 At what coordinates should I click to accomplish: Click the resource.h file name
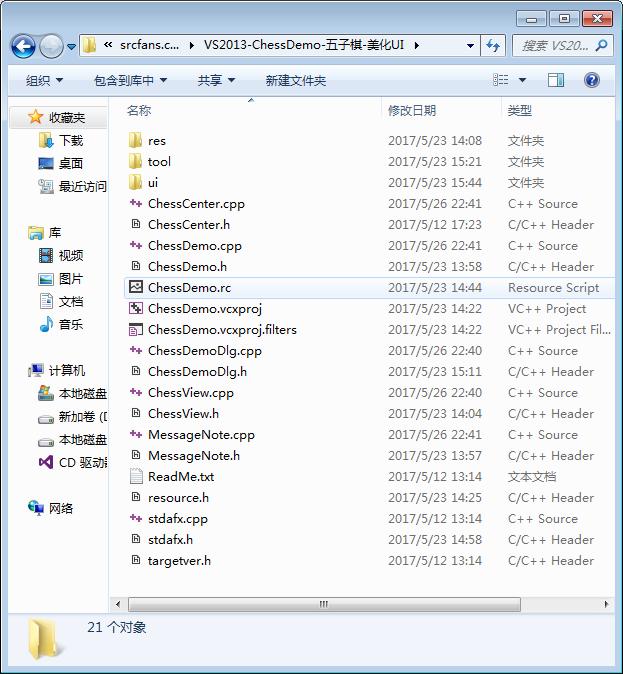click(x=178, y=498)
